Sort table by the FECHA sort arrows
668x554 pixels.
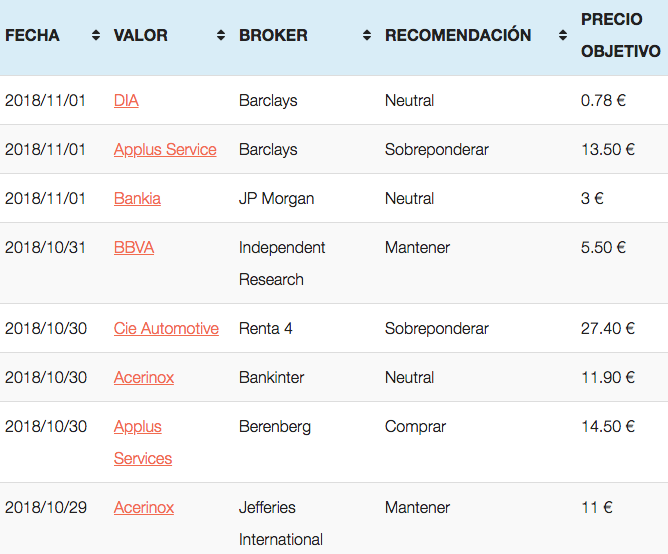pos(96,35)
